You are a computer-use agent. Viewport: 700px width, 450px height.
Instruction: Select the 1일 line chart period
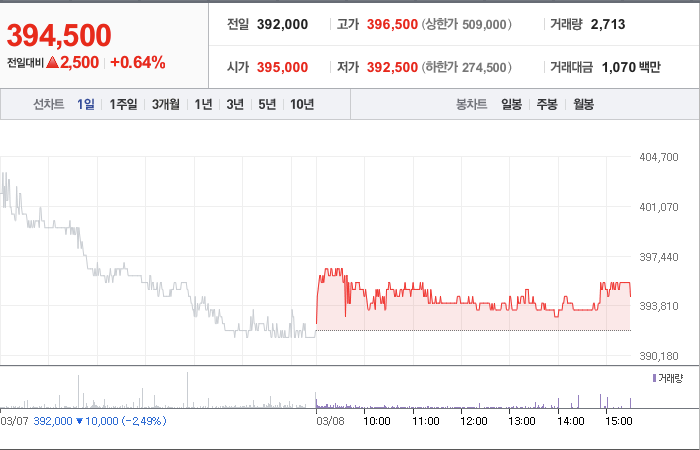tap(86, 104)
